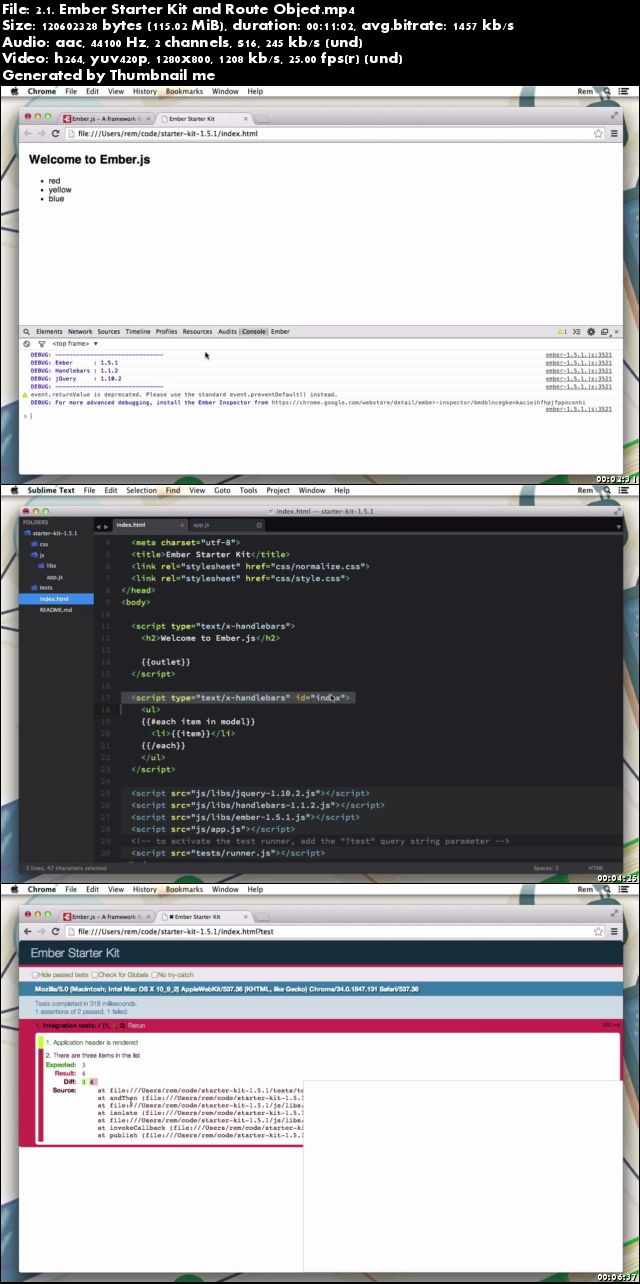Image resolution: width=640 pixels, height=1284 pixels.
Task: Click 'There are three items in the list' result
Action: pyautogui.click(x=93, y=1055)
